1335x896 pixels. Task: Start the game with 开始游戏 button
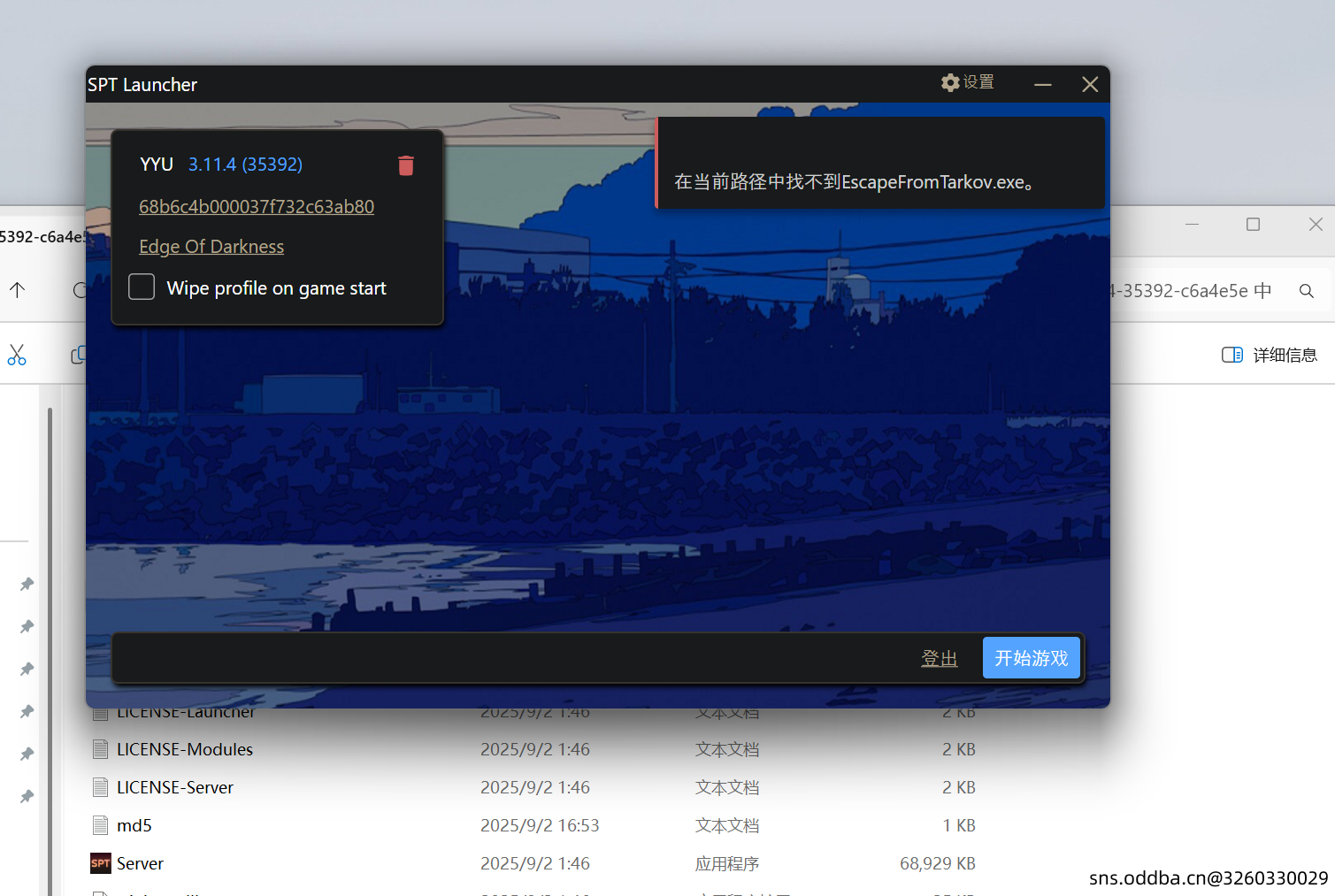[x=1032, y=658]
